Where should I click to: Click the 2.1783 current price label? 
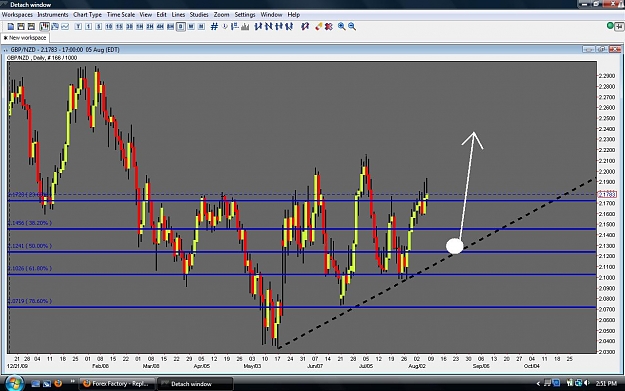coord(607,195)
